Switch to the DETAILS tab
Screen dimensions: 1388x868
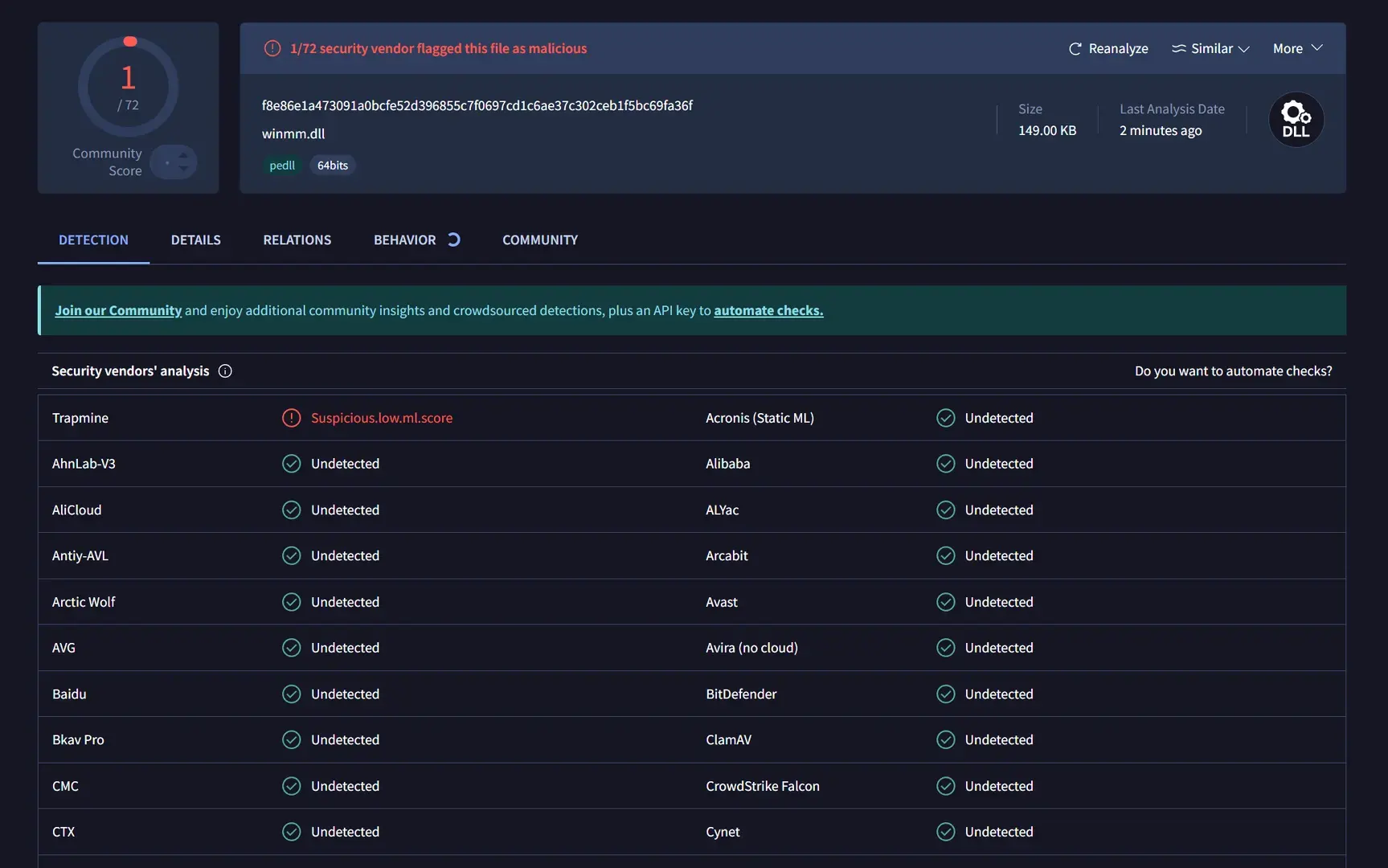(195, 240)
